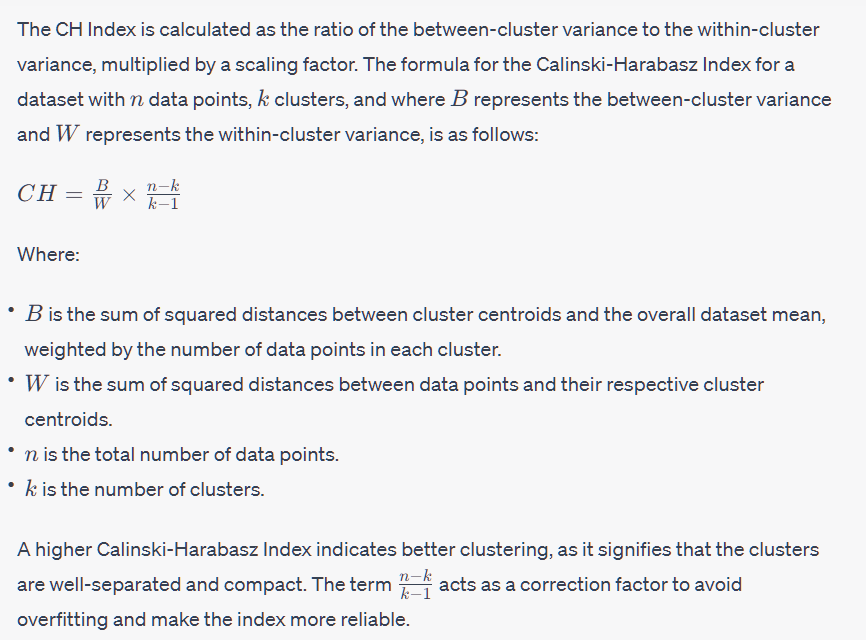Click the B over W fraction

(x=102, y=194)
